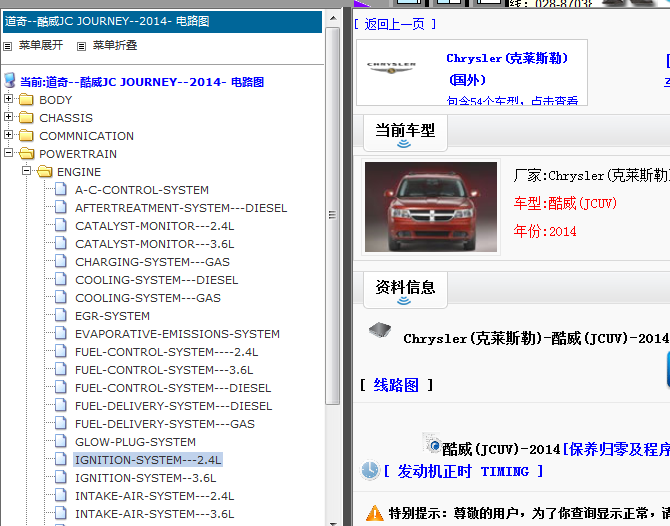Open GLOW-PLUG-SYSTEM diagram
The height and width of the screenshot is (526, 670).
[x=135, y=441]
